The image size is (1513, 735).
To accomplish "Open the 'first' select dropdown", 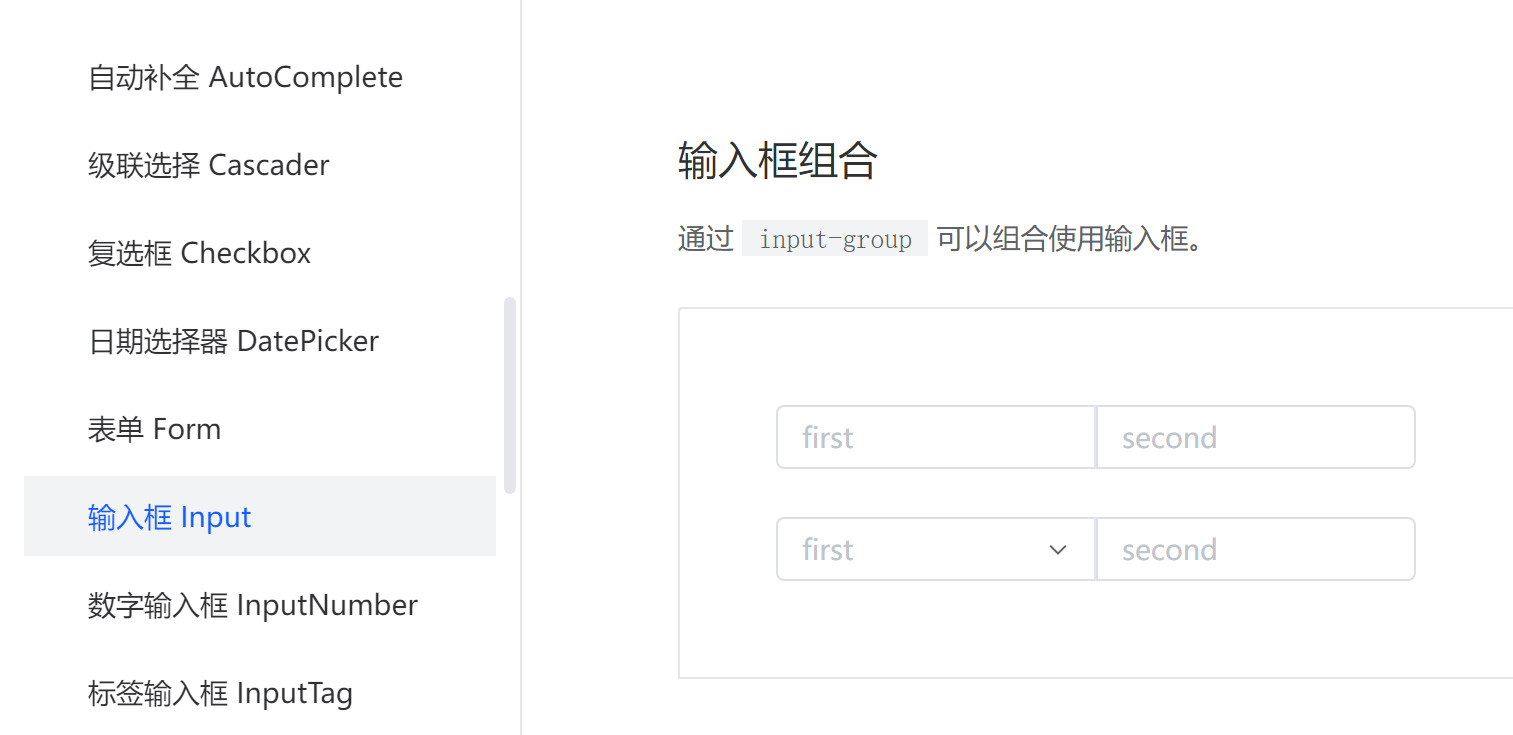I will coord(920,550).
